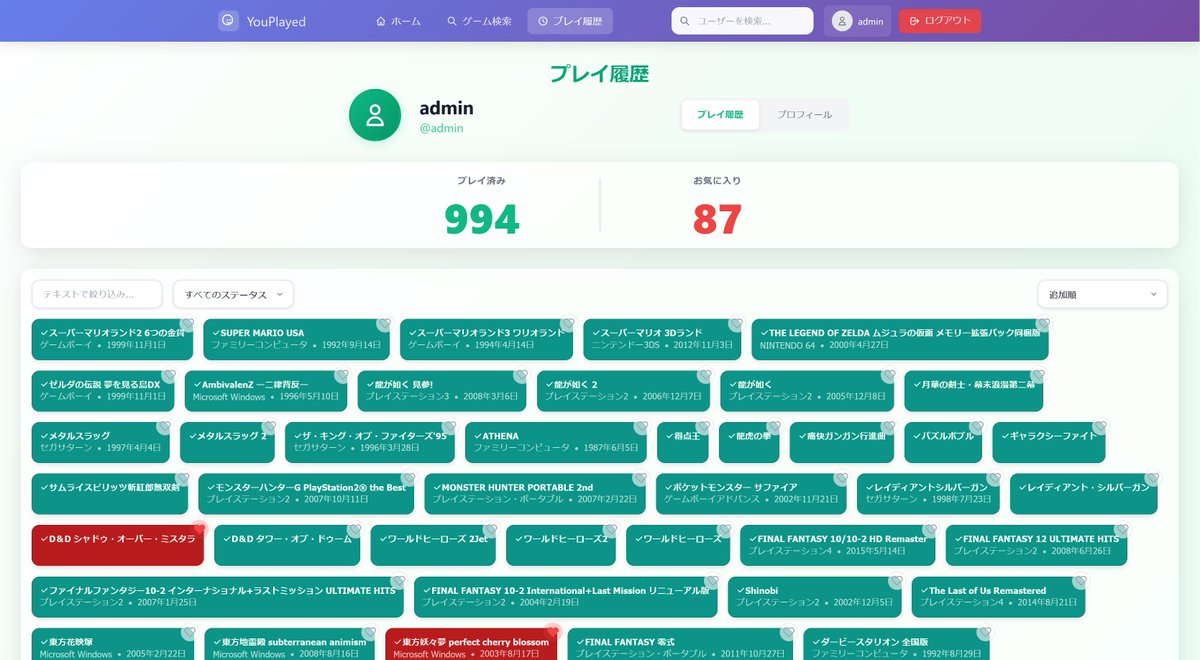Toggle favorite heart on サムライスピリッツ新紅郎無双剣
Viewport: 1200px width, 660px height.
[x=182, y=479]
